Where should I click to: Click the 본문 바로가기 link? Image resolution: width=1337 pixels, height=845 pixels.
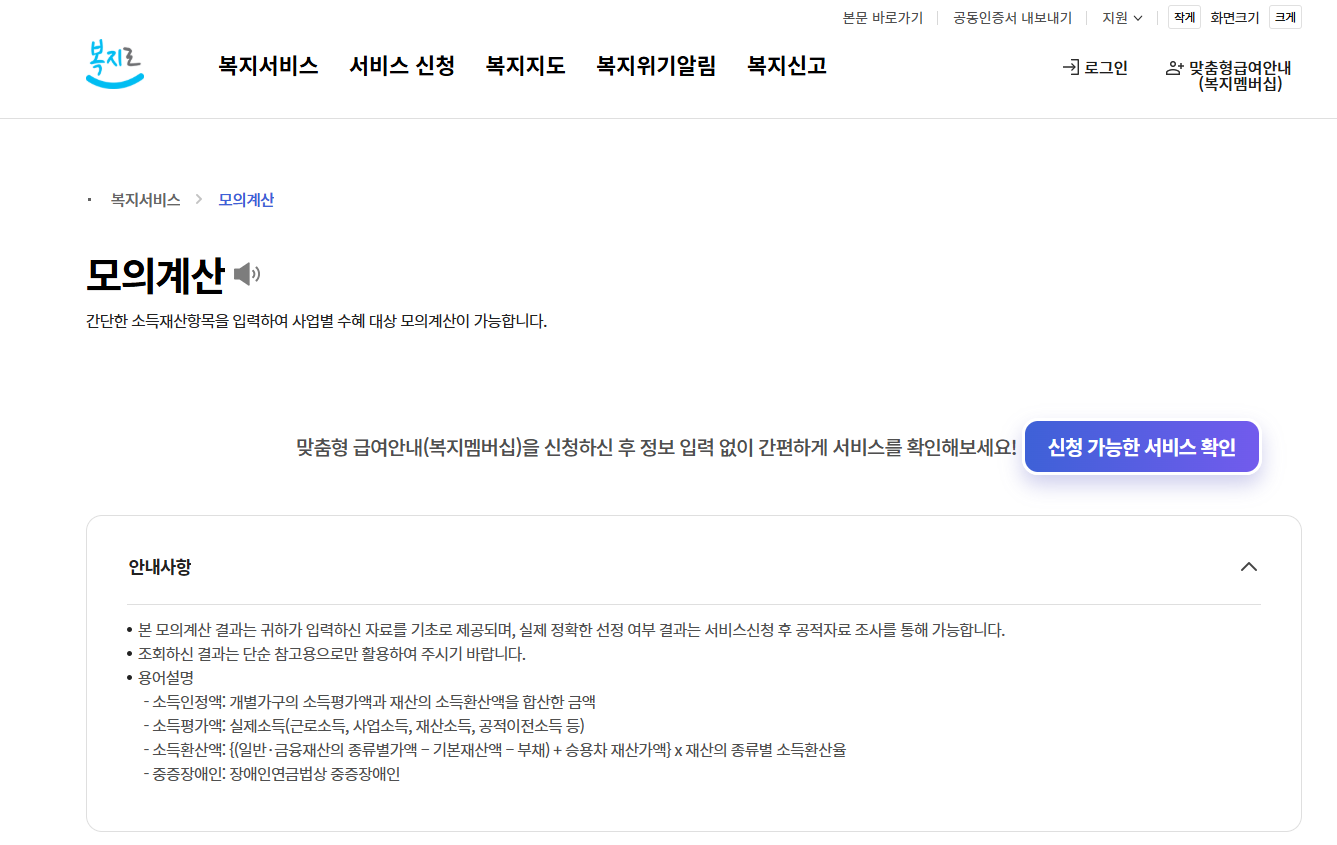click(883, 17)
